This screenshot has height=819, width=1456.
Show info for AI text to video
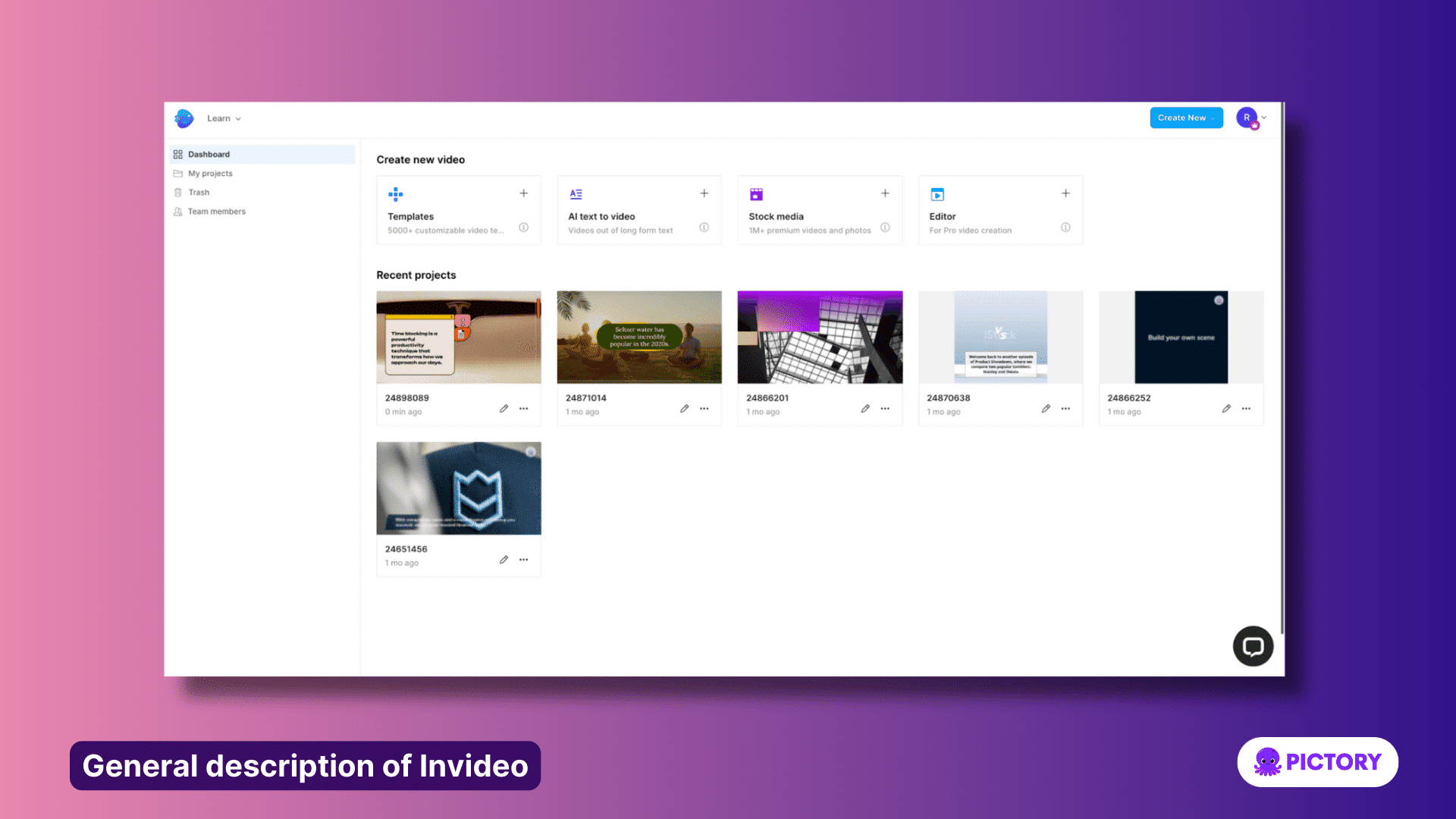(704, 227)
